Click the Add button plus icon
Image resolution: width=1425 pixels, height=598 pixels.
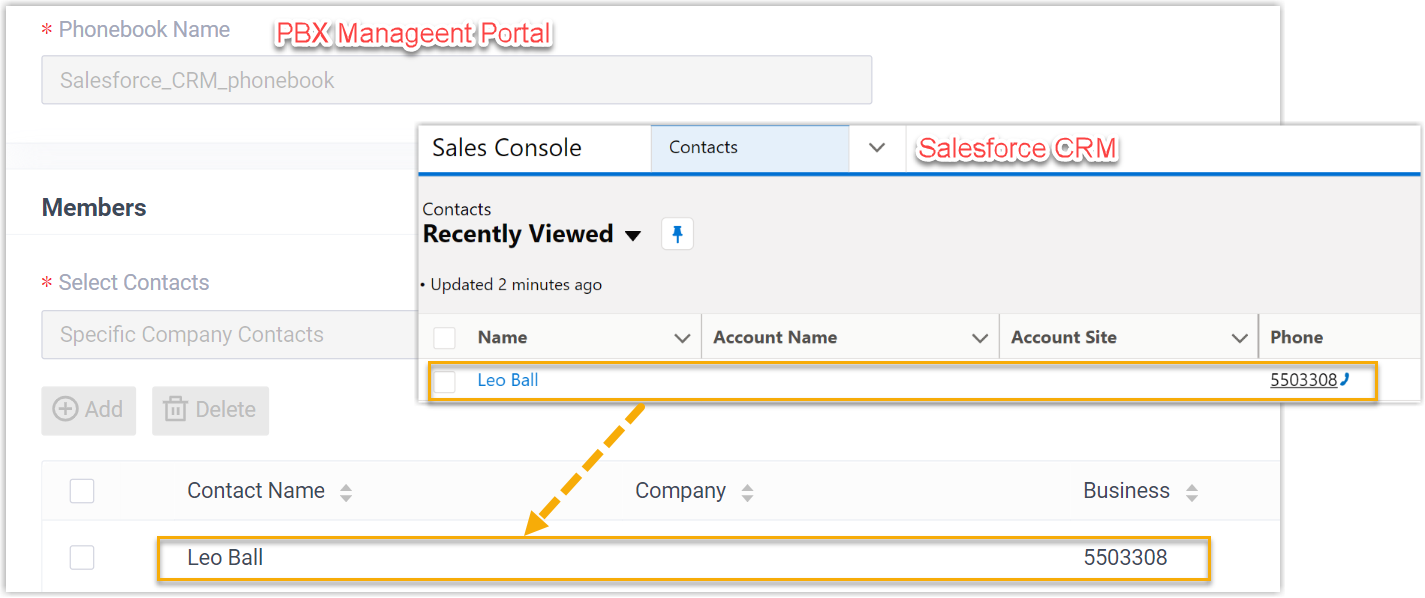(x=66, y=410)
